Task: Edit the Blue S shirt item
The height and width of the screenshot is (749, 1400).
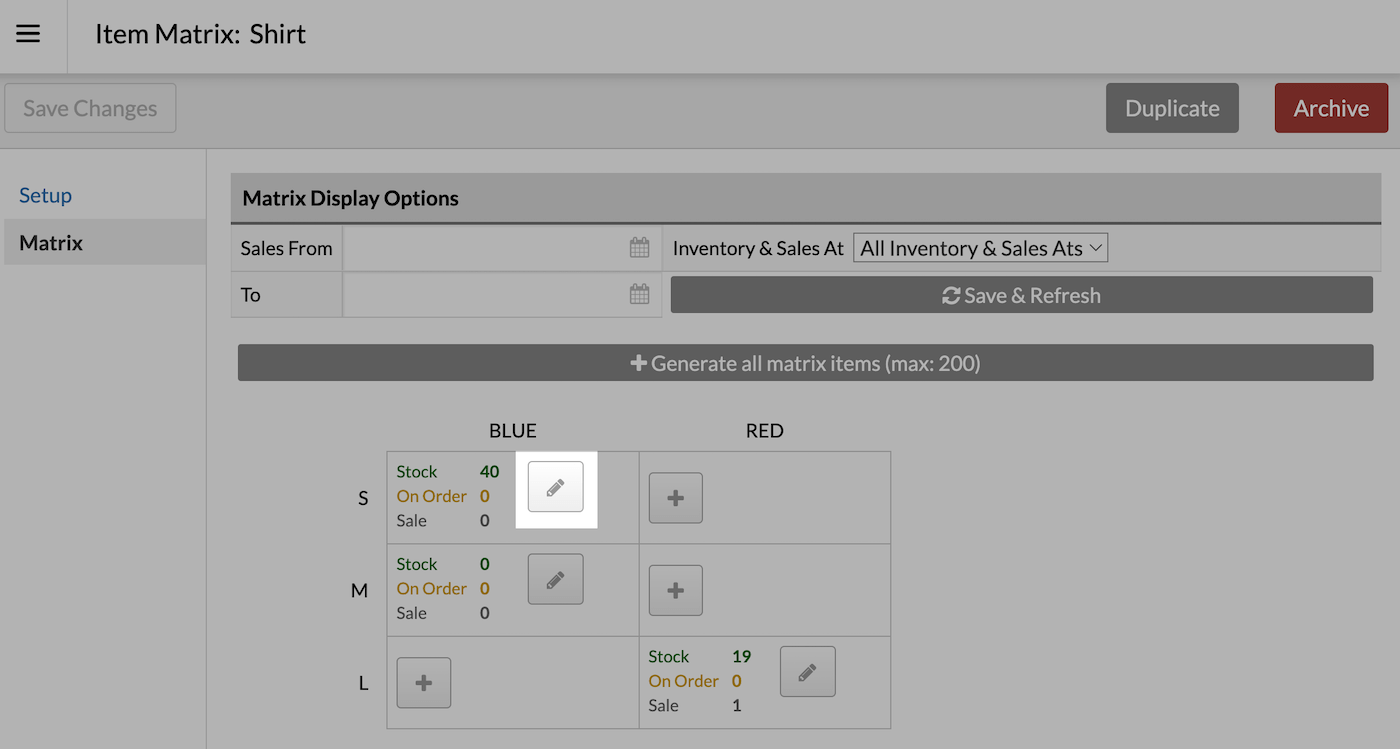Action: [x=555, y=487]
